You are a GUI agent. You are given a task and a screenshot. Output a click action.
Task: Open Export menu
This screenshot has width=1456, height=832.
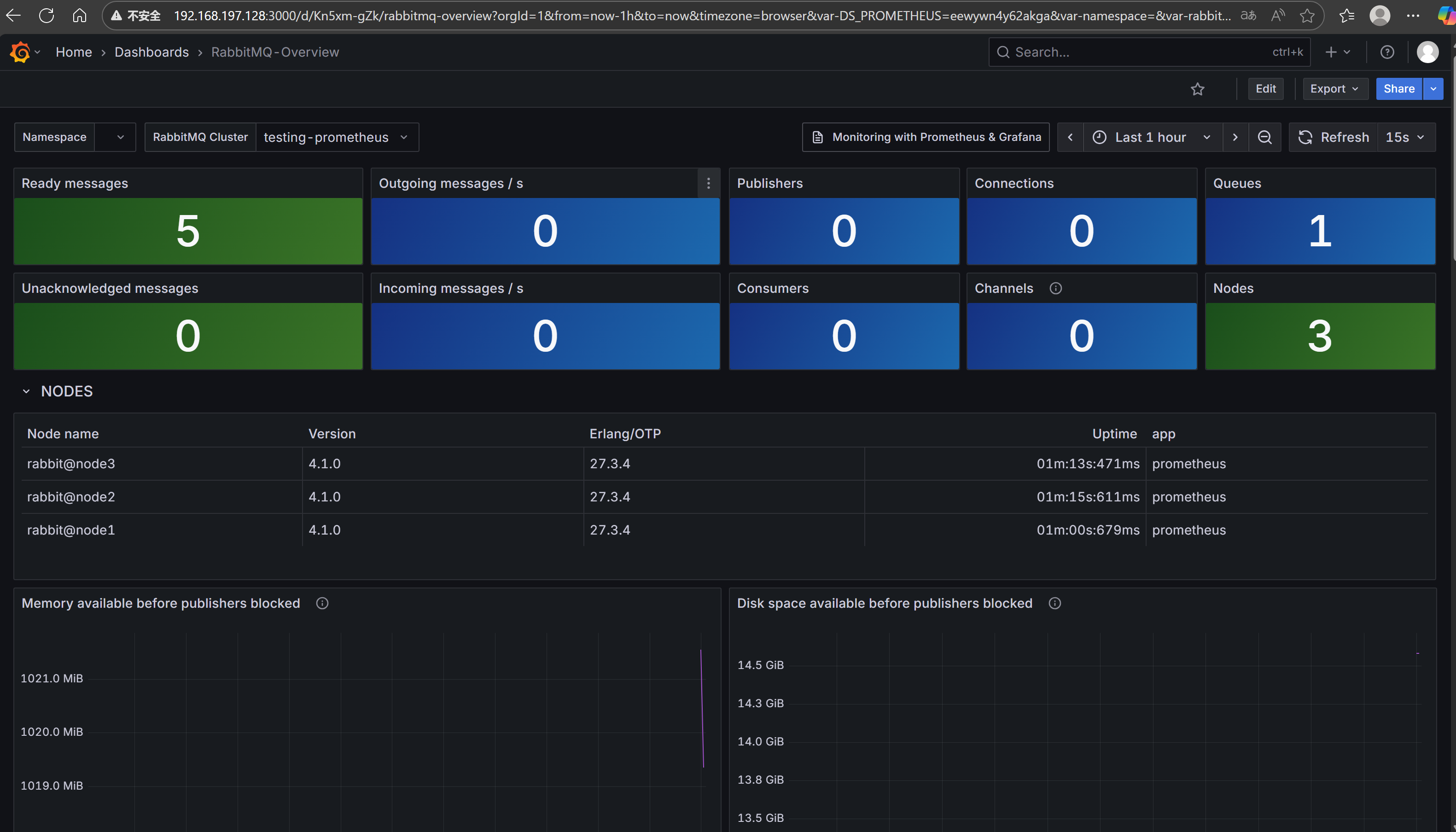pos(1334,88)
